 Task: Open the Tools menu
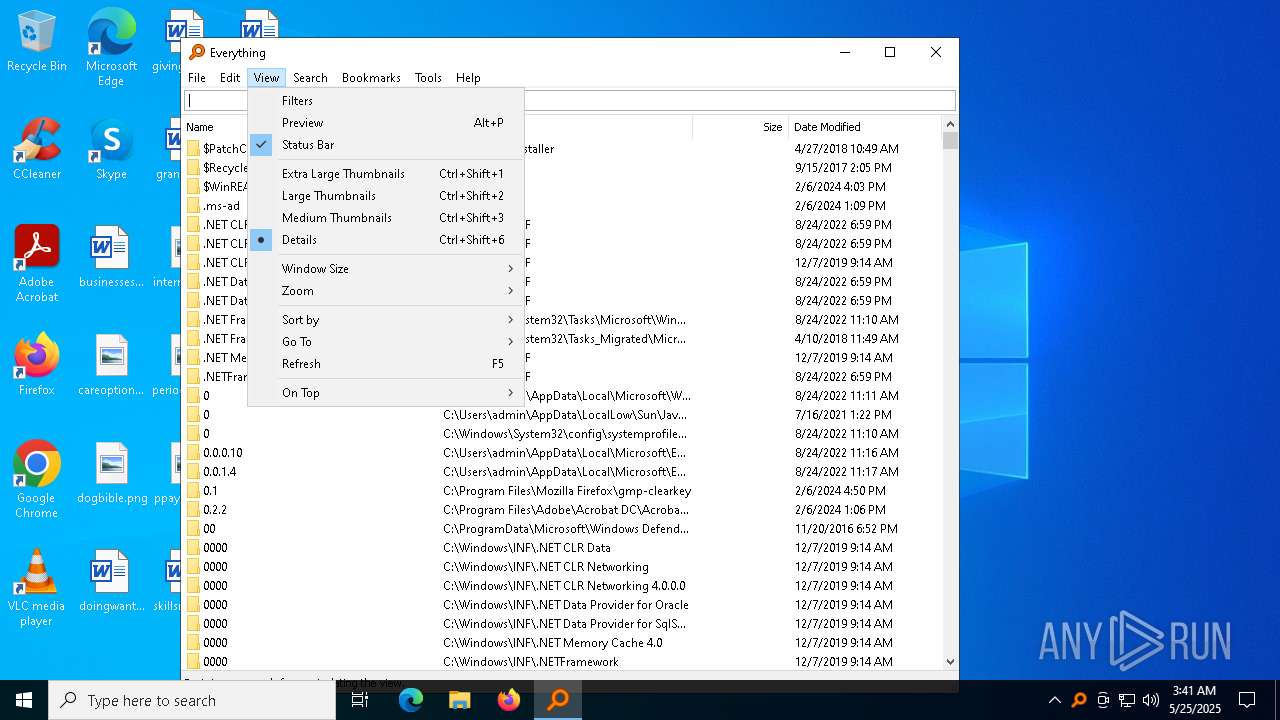coord(428,78)
